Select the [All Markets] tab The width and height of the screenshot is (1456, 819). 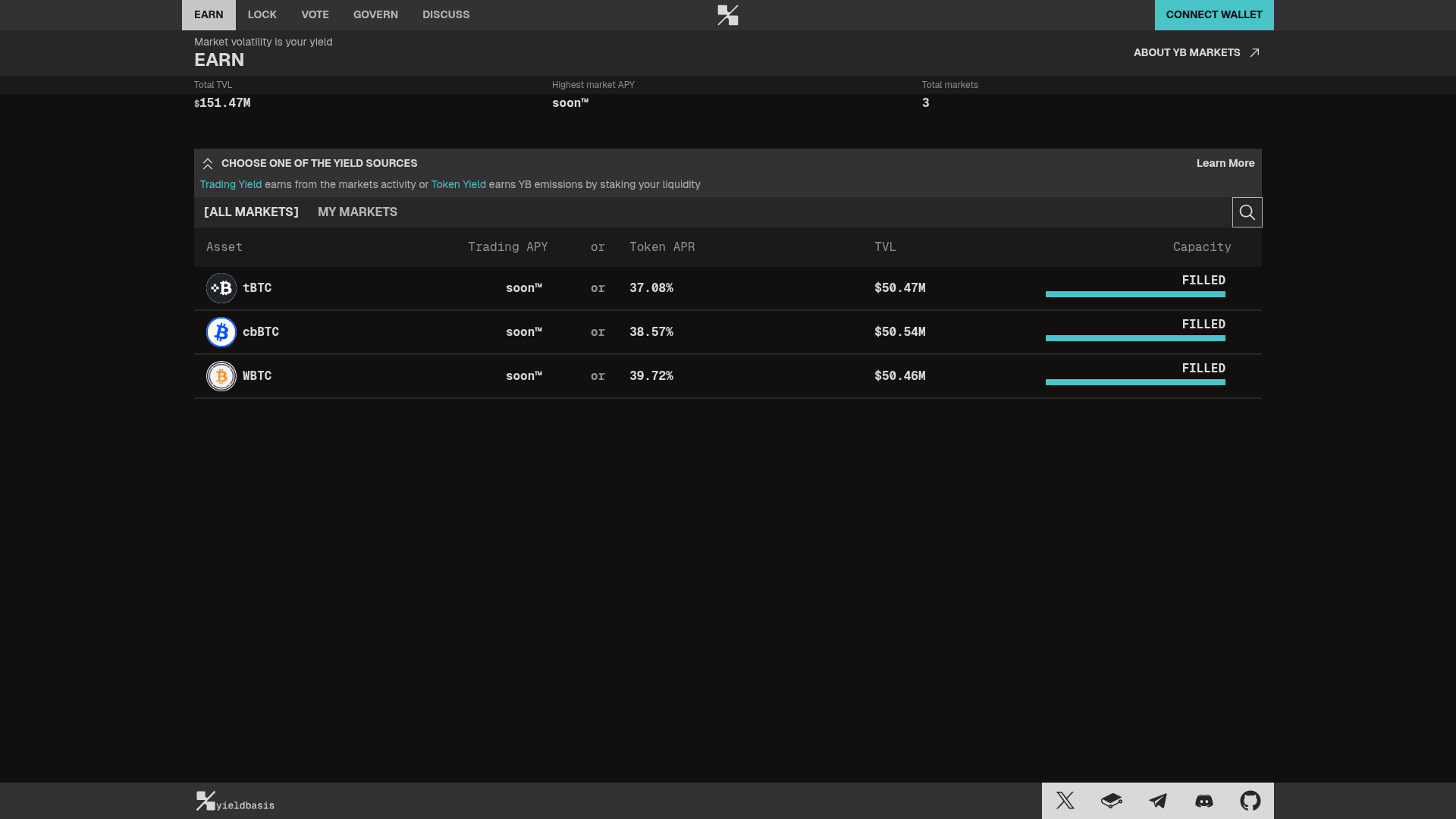click(x=251, y=212)
